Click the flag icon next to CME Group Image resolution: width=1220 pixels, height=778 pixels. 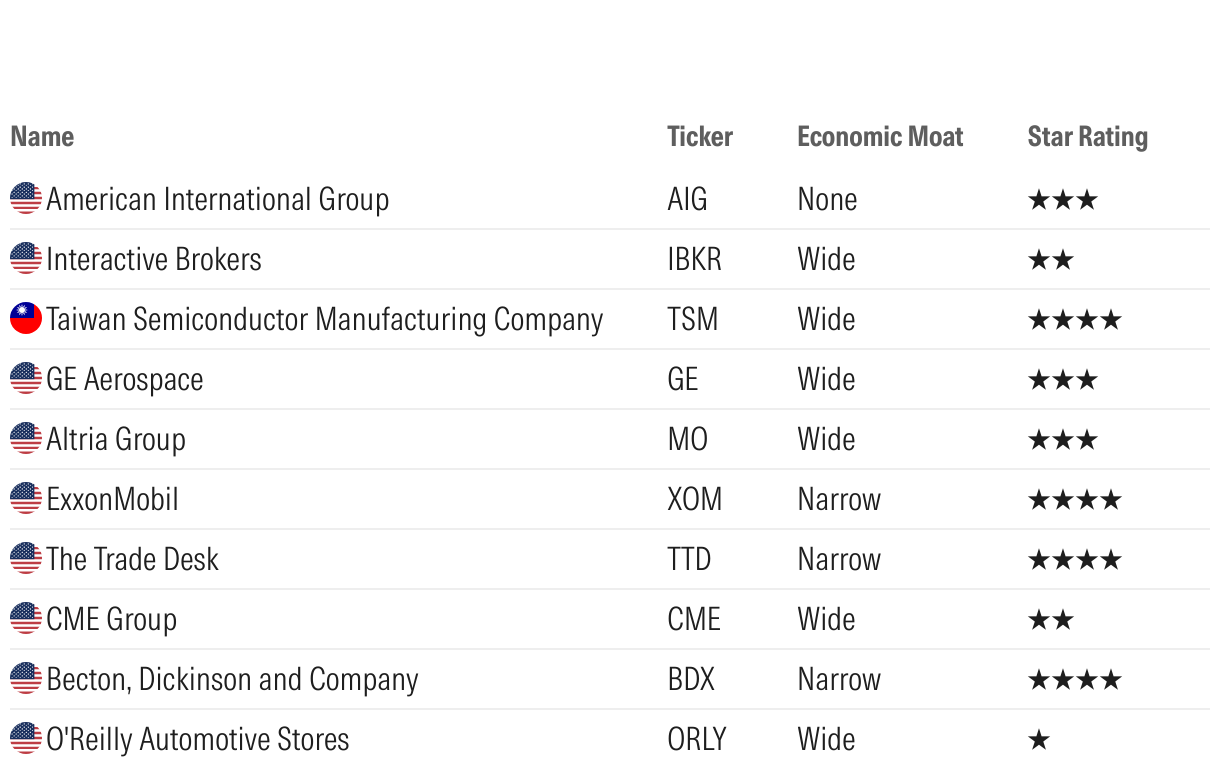tap(26, 619)
